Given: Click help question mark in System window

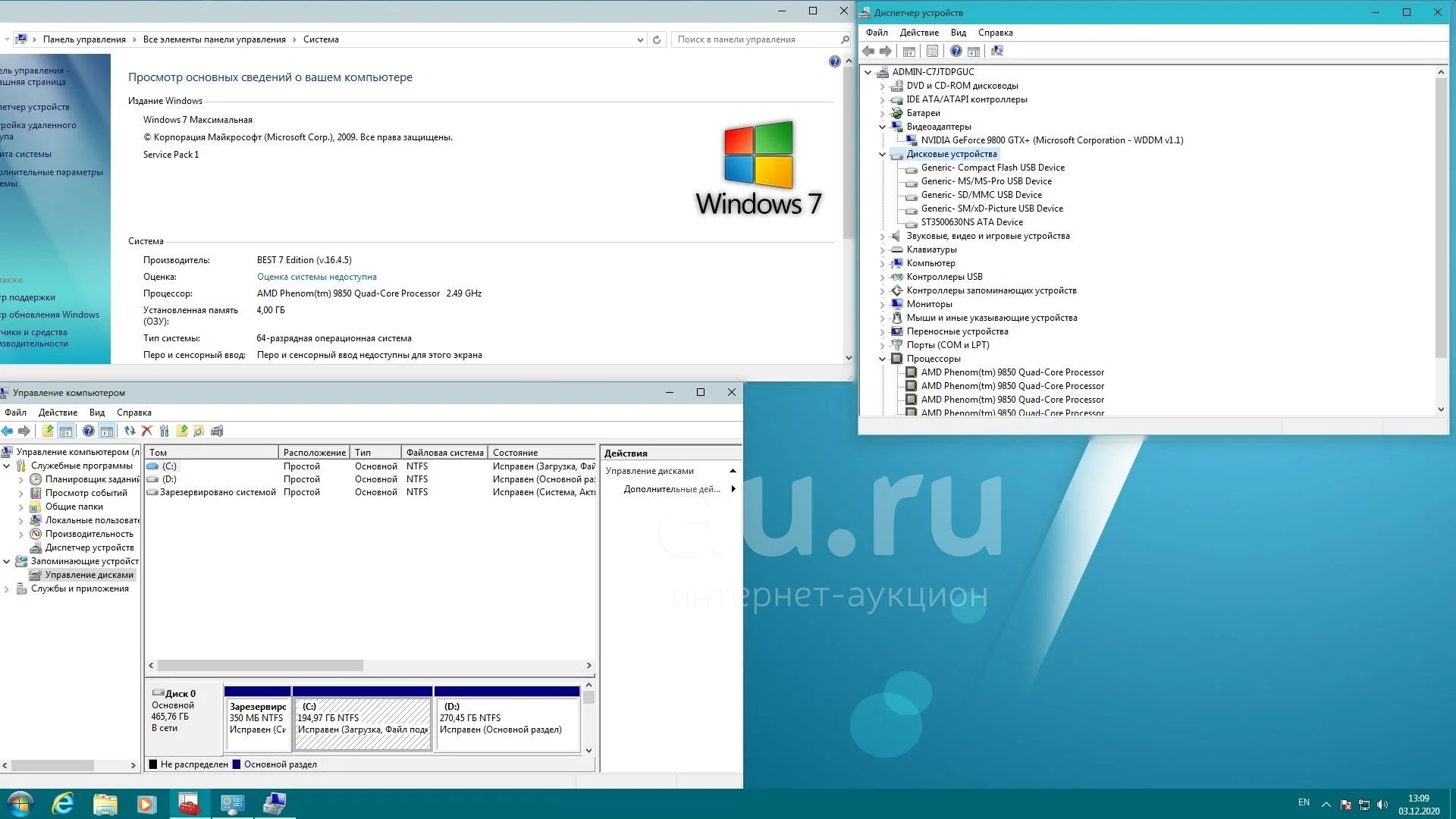Looking at the screenshot, I should click(x=835, y=61).
